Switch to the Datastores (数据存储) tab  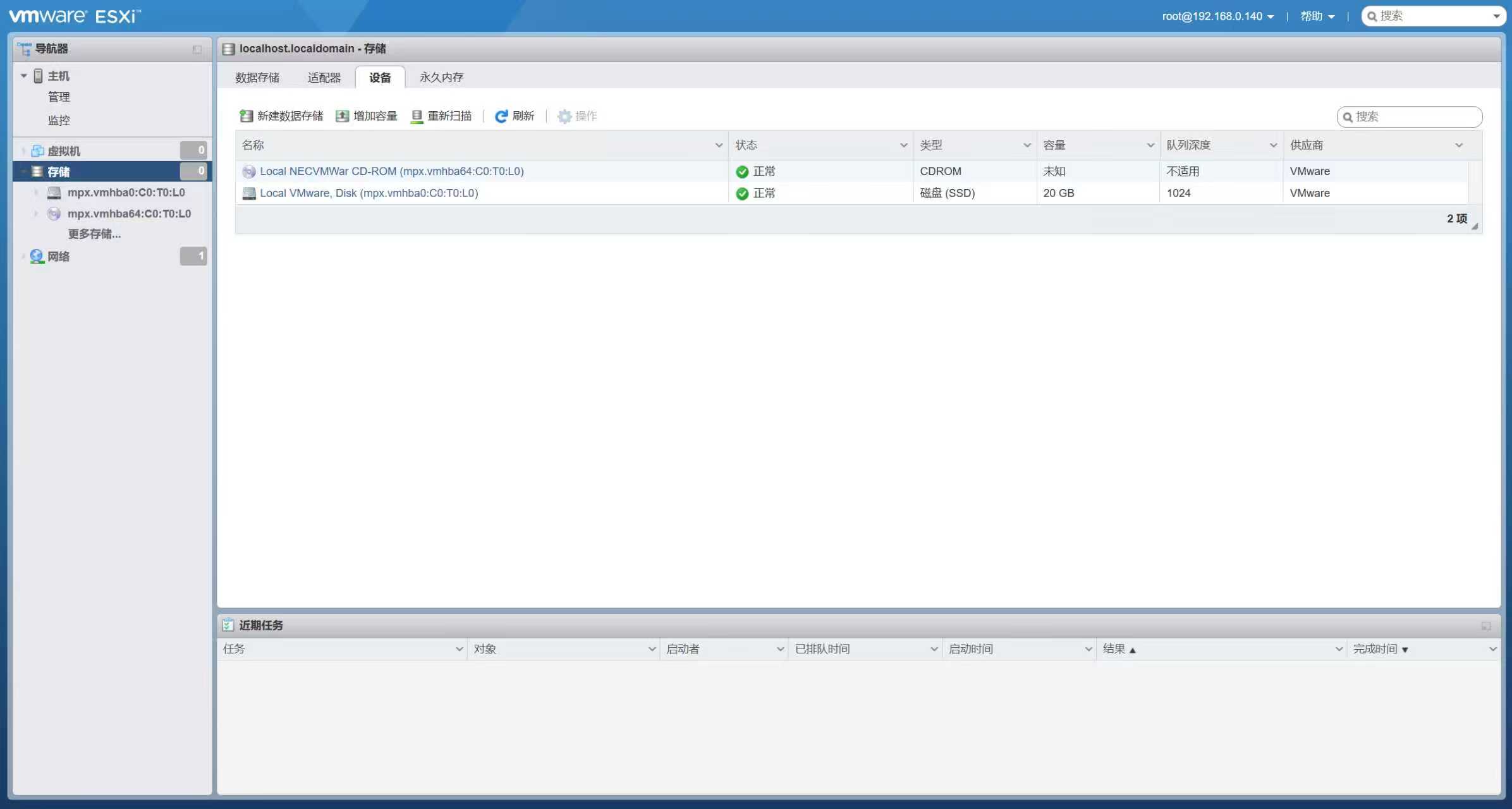click(x=257, y=77)
